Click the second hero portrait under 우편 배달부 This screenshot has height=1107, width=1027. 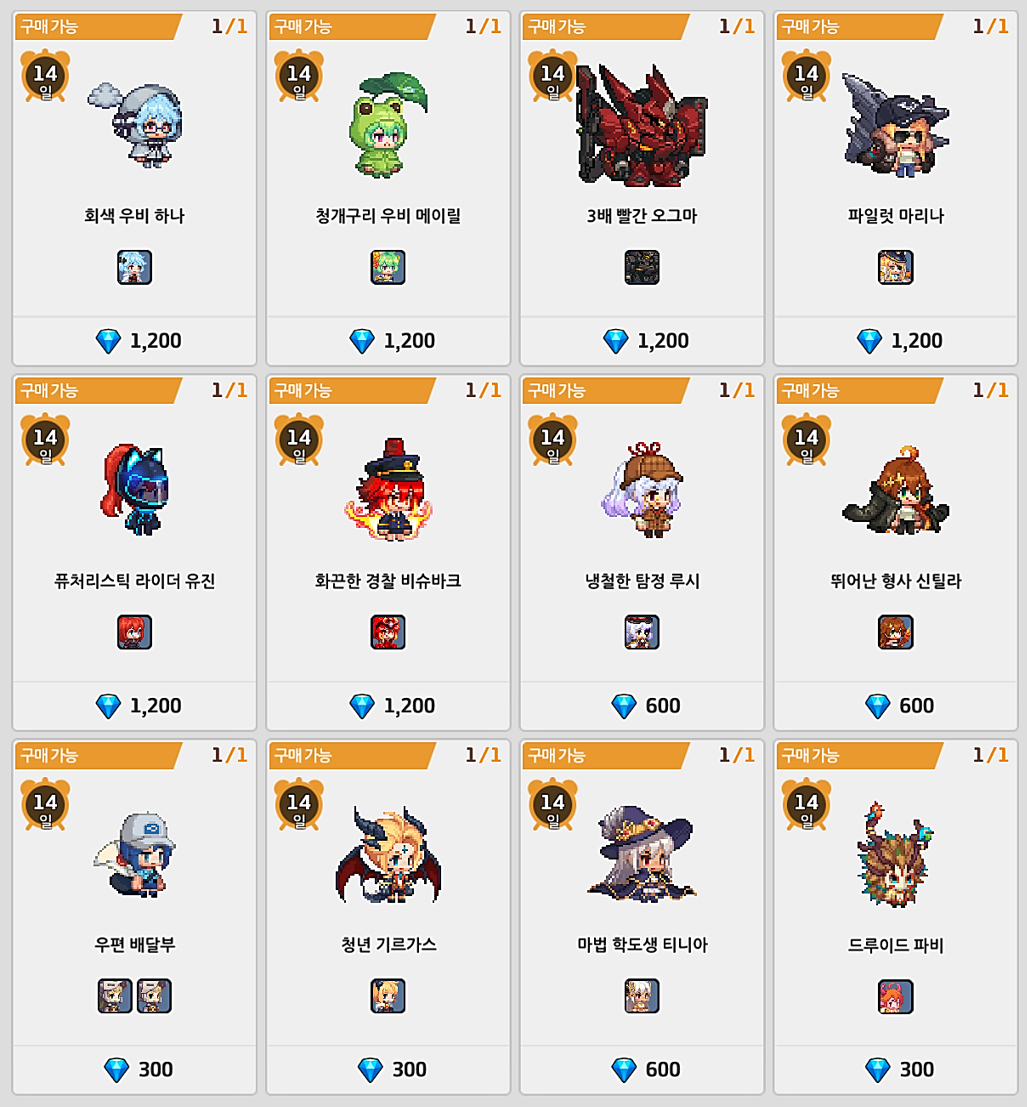click(x=154, y=996)
